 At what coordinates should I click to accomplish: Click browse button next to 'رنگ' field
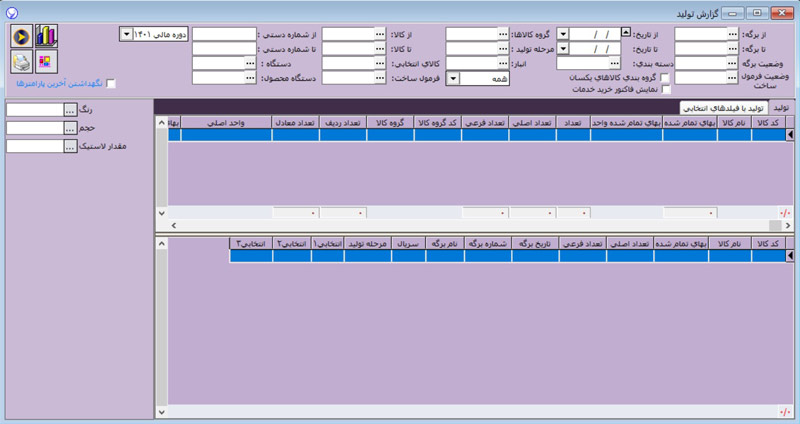point(69,110)
